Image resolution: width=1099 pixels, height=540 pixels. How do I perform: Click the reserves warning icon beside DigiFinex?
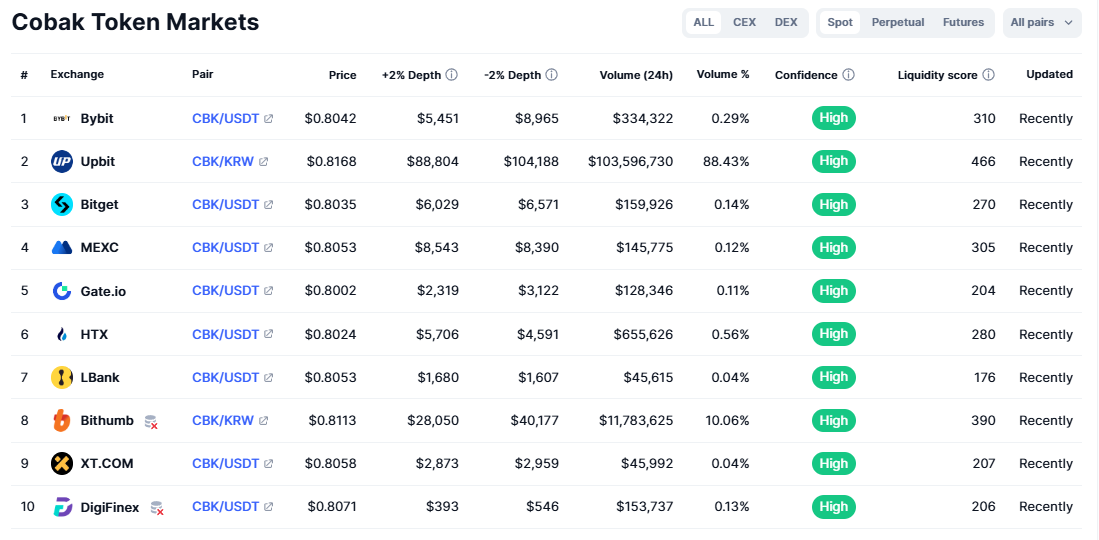pyautogui.click(x=157, y=508)
